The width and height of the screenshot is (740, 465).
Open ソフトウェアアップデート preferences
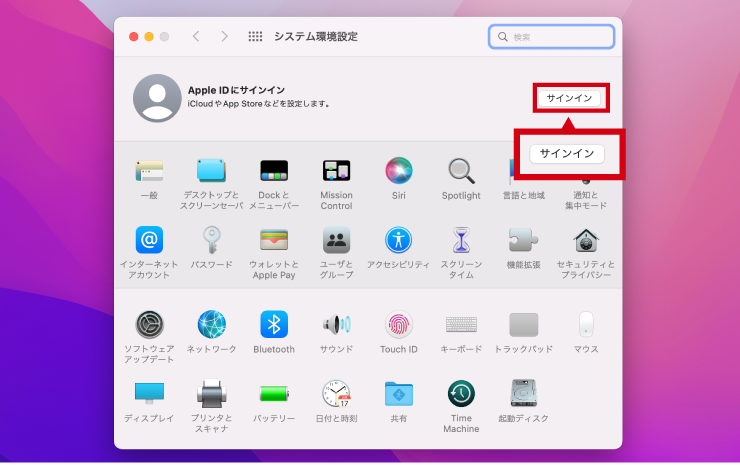click(149, 325)
